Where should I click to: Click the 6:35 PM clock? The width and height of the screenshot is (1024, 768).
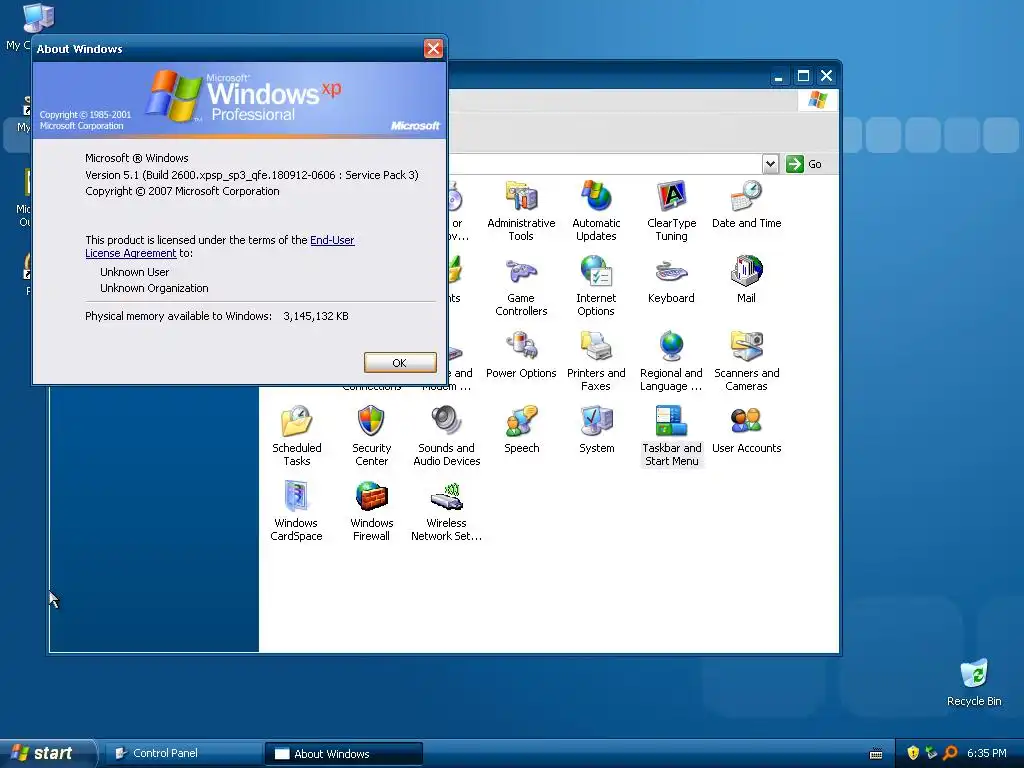coord(986,753)
